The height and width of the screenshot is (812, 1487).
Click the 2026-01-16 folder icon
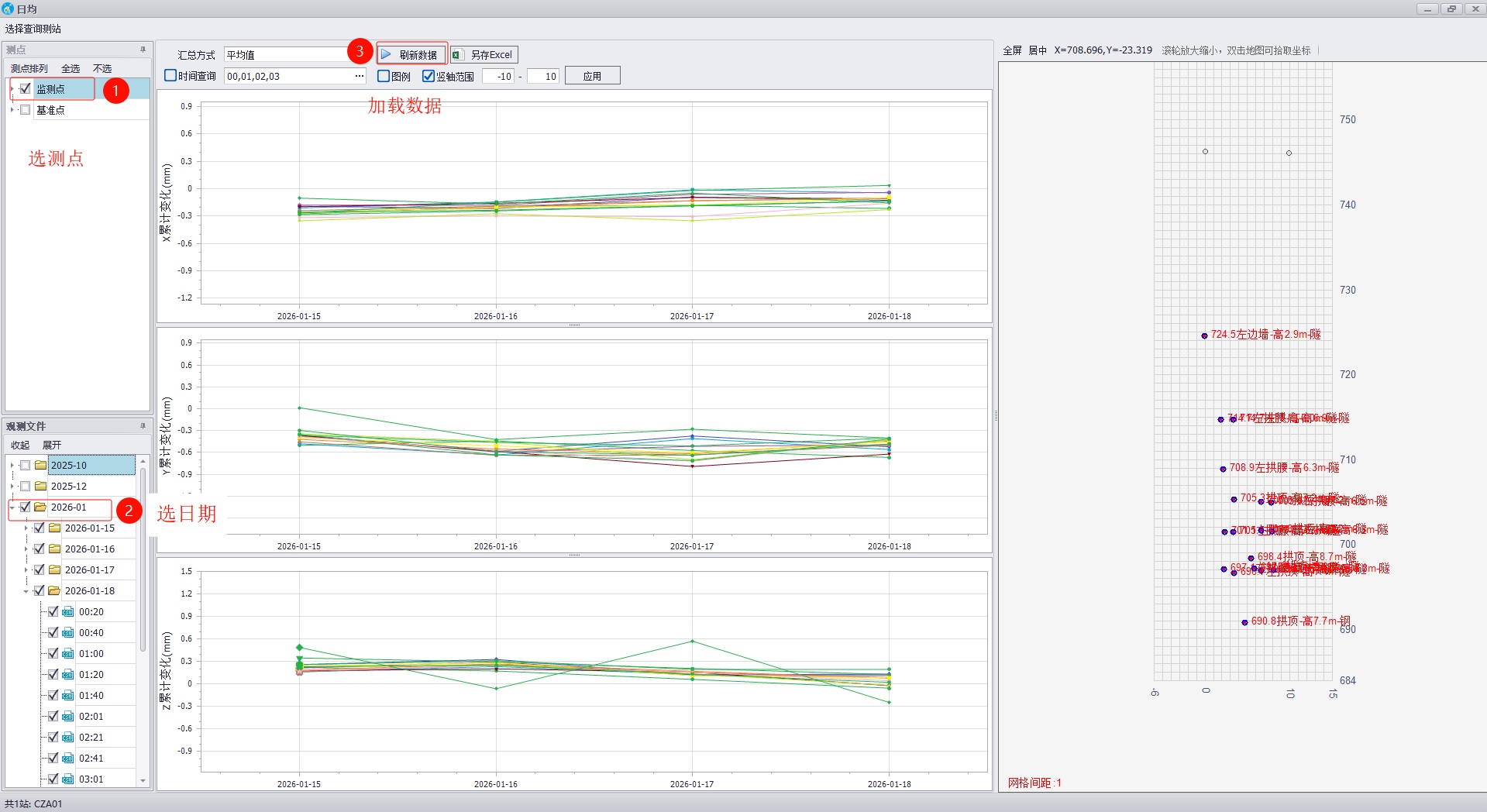pos(55,549)
